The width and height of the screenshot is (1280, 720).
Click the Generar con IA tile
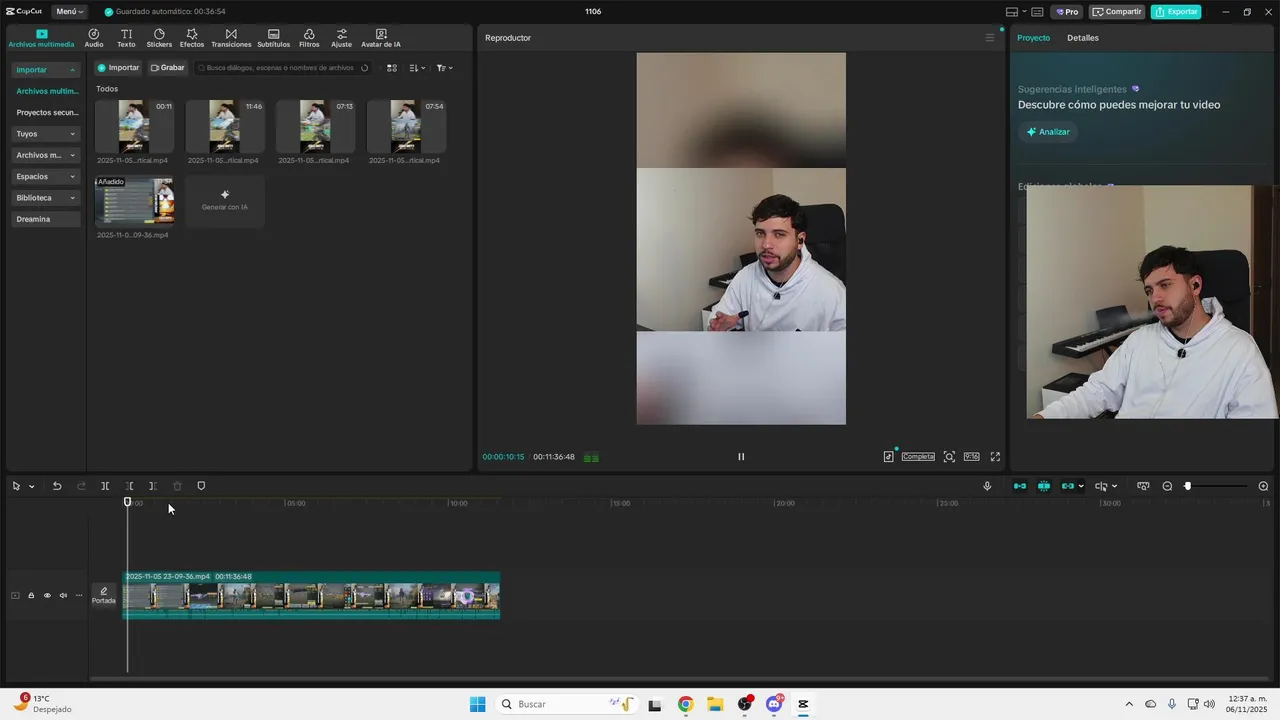pyautogui.click(x=225, y=201)
